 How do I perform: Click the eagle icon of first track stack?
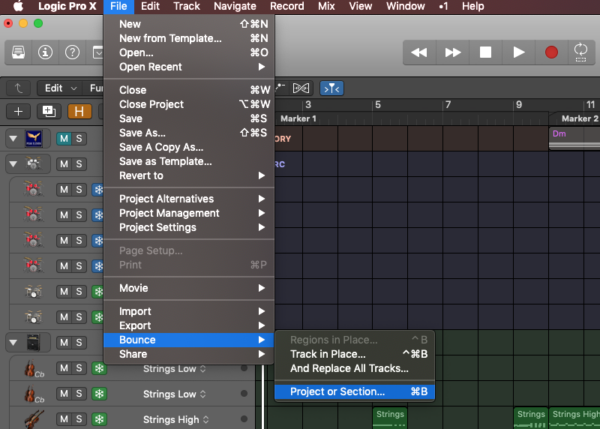click(x=34, y=138)
